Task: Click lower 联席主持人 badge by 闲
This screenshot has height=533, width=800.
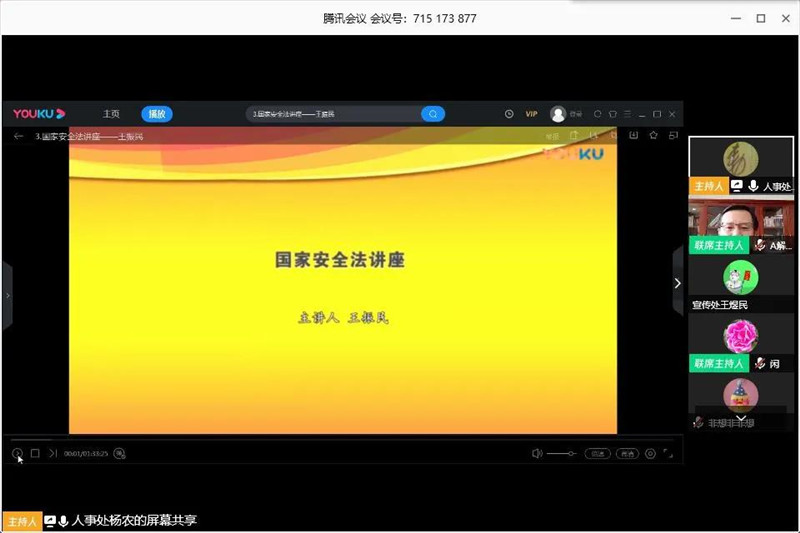Action: click(x=719, y=364)
